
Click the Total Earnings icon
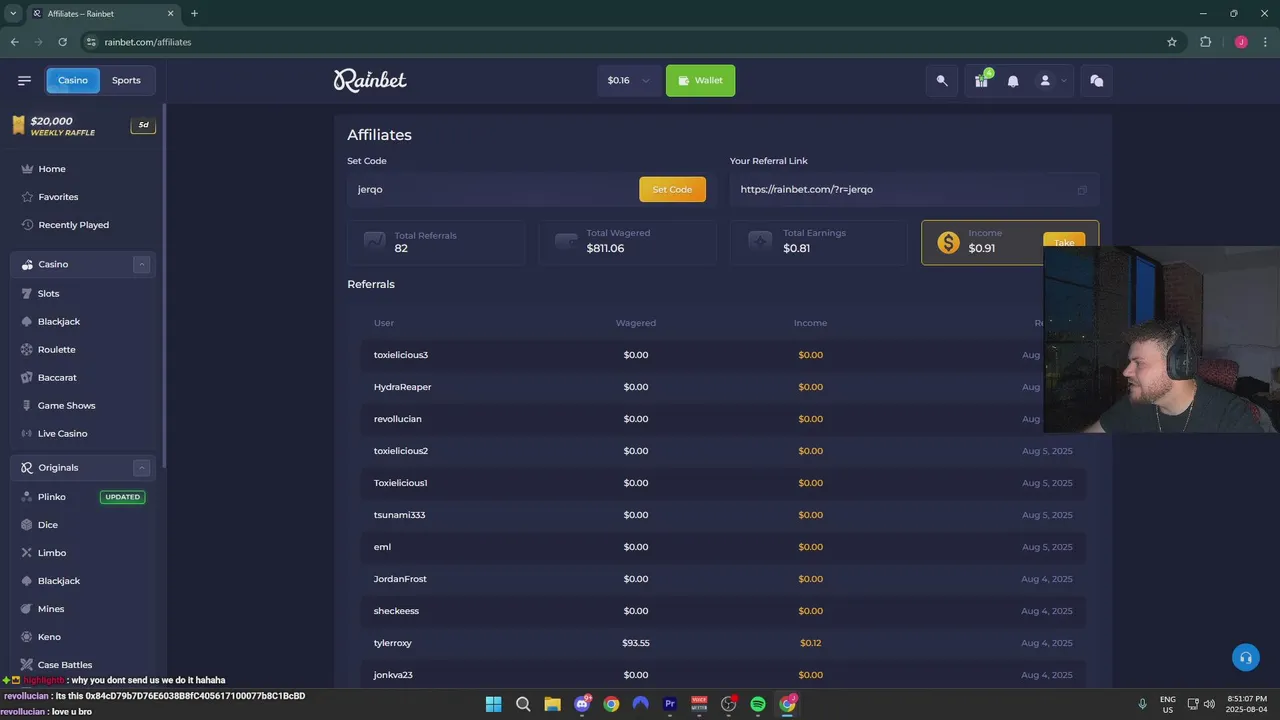click(x=760, y=241)
